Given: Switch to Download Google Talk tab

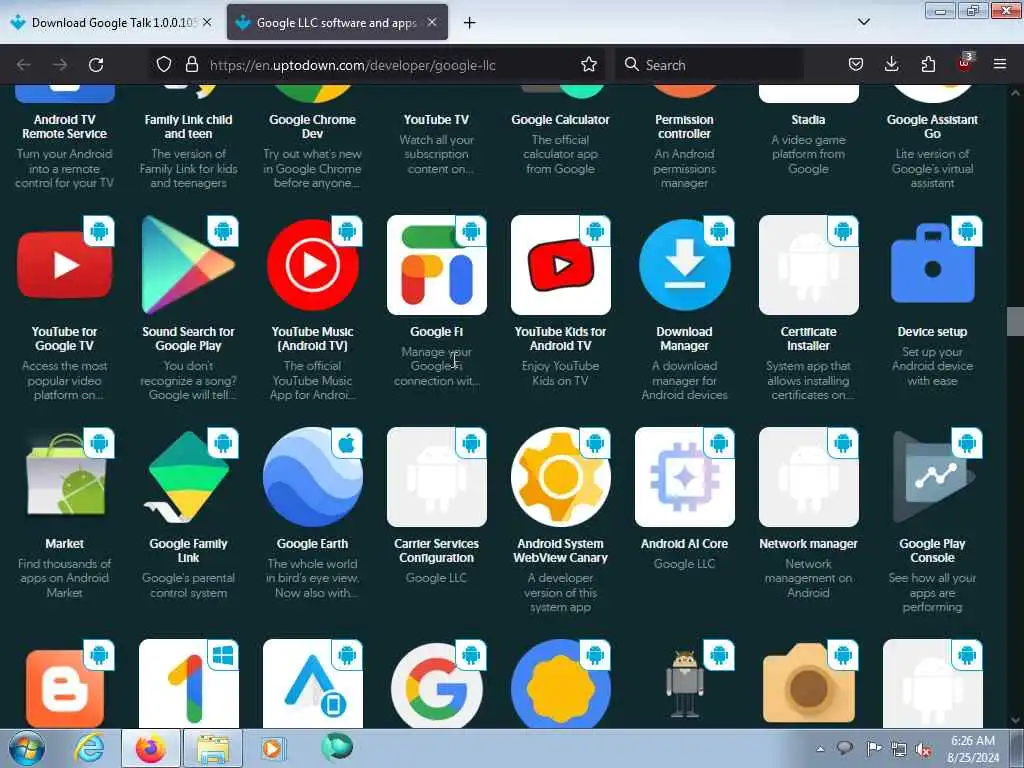Looking at the screenshot, I should click(113, 23).
